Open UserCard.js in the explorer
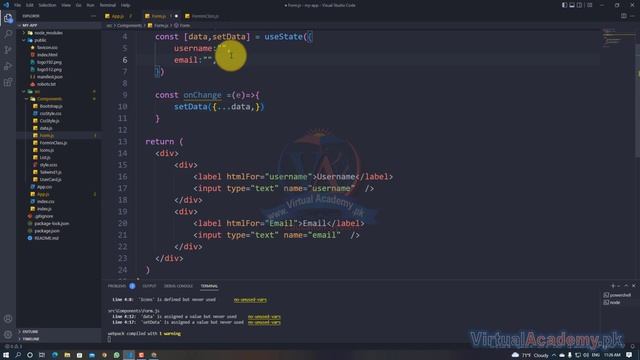The height and width of the screenshot is (360, 640). pos(50,180)
